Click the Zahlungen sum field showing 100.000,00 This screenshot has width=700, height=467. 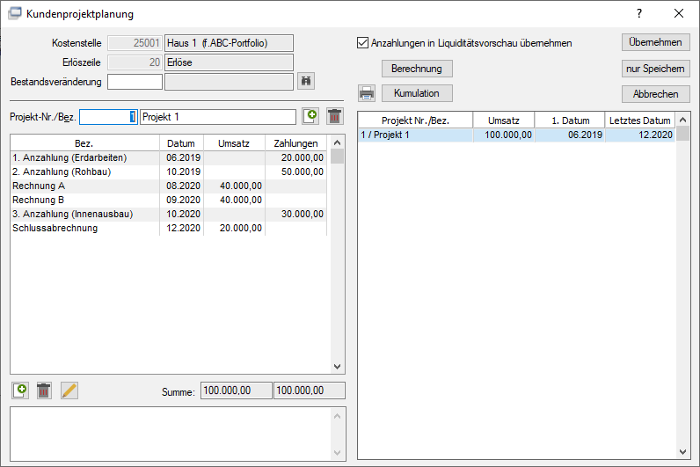(309, 391)
